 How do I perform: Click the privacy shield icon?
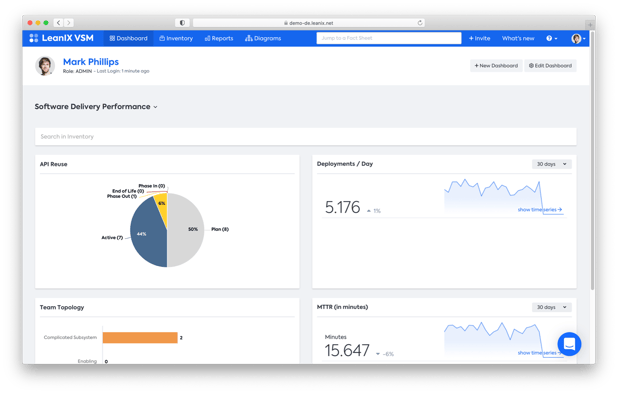tap(182, 23)
